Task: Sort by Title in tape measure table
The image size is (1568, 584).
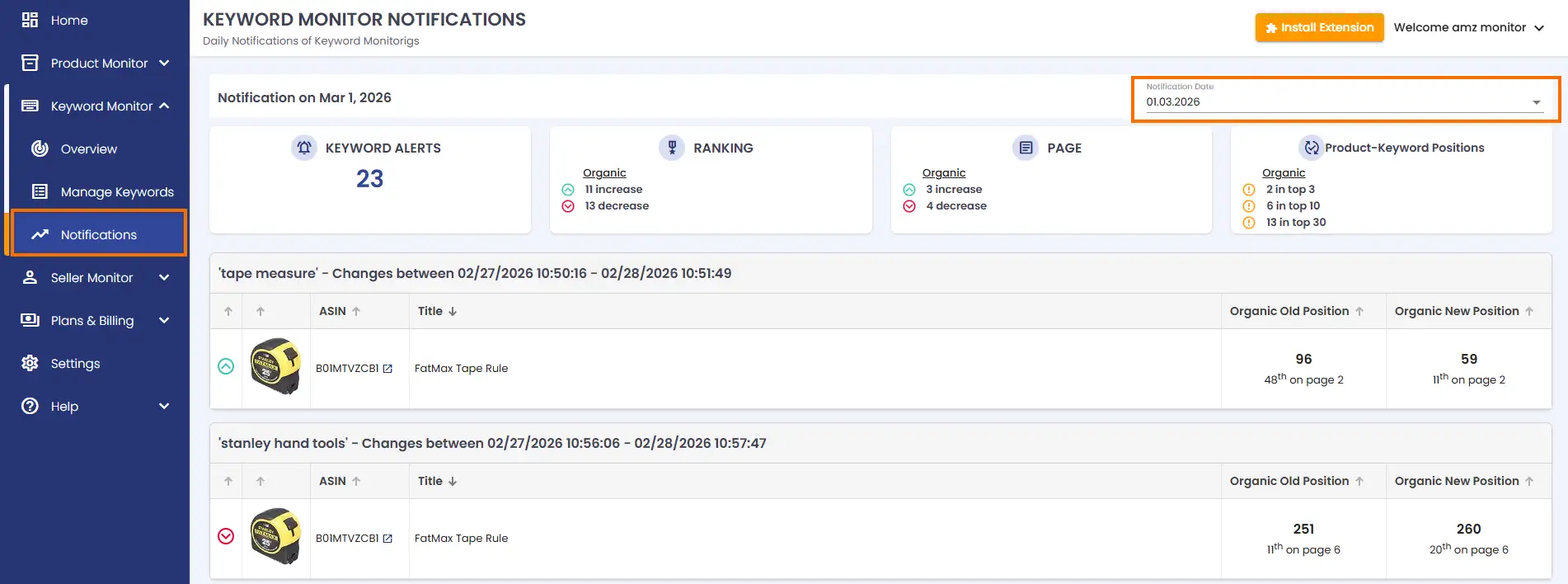Action: pos(437,311)
